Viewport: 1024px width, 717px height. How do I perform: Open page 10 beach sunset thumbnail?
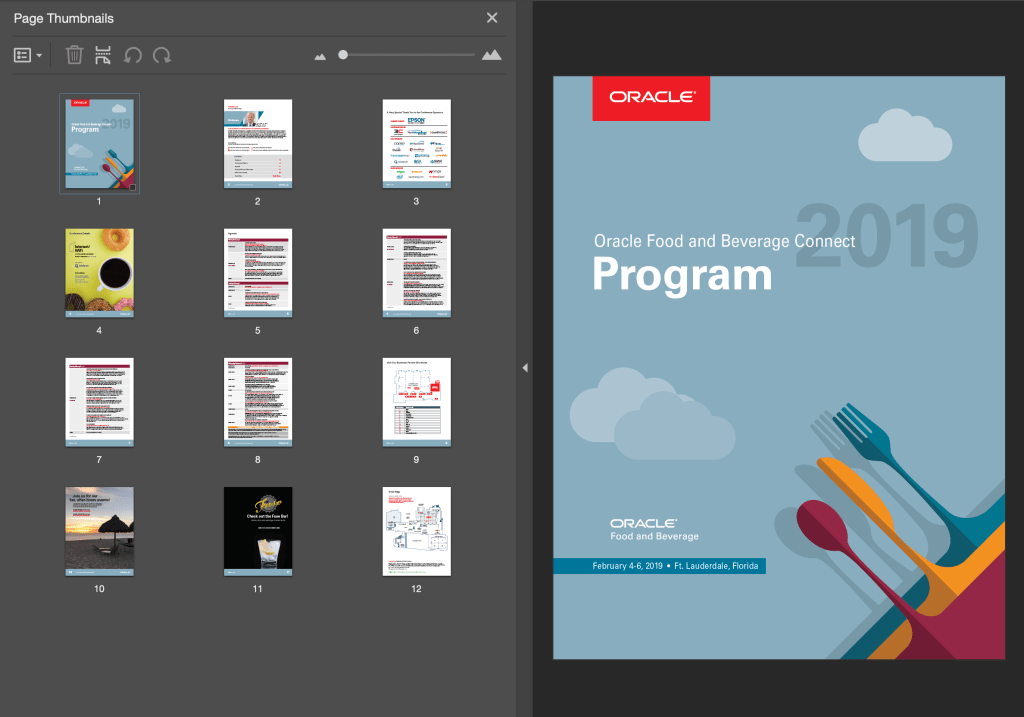point(99,530)
